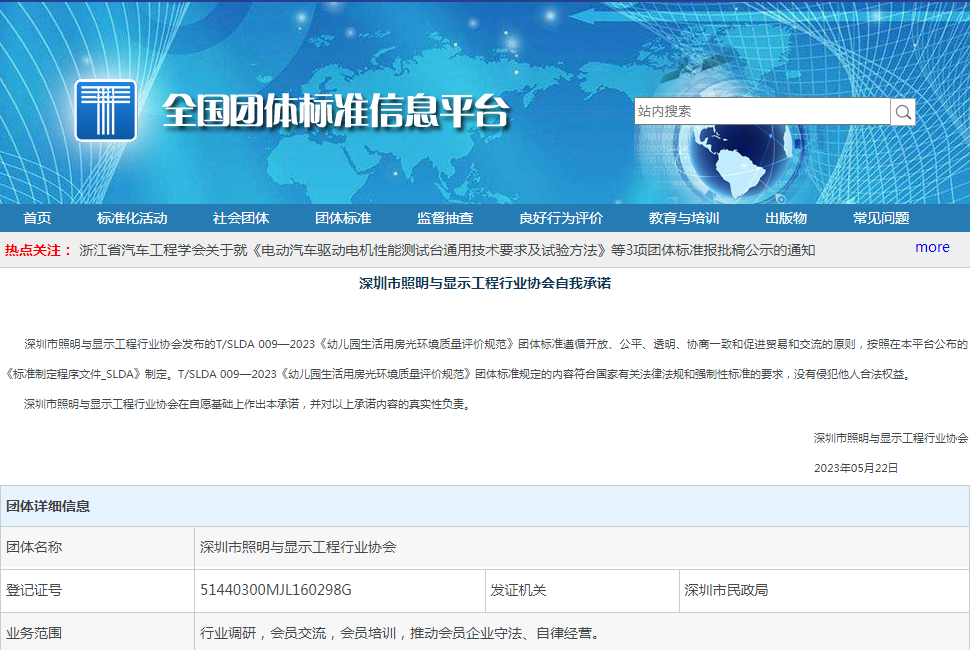Image resolution: width=970 pixels, height=650 pixels.
Task: Open the 浙江省汽车工程学会 hot news notice
Action: [x=447, y=250]
